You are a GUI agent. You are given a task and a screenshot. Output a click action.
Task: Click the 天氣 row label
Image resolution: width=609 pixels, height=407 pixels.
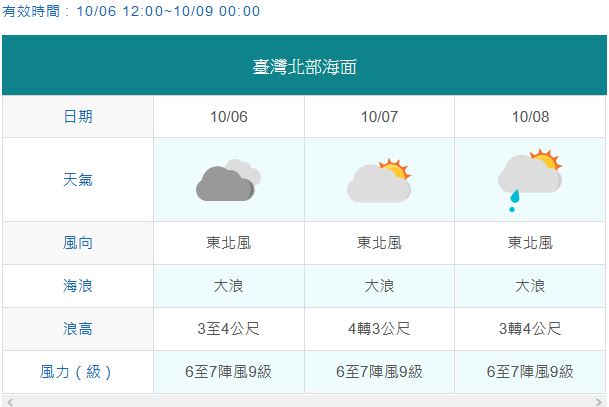coord(78,180)
